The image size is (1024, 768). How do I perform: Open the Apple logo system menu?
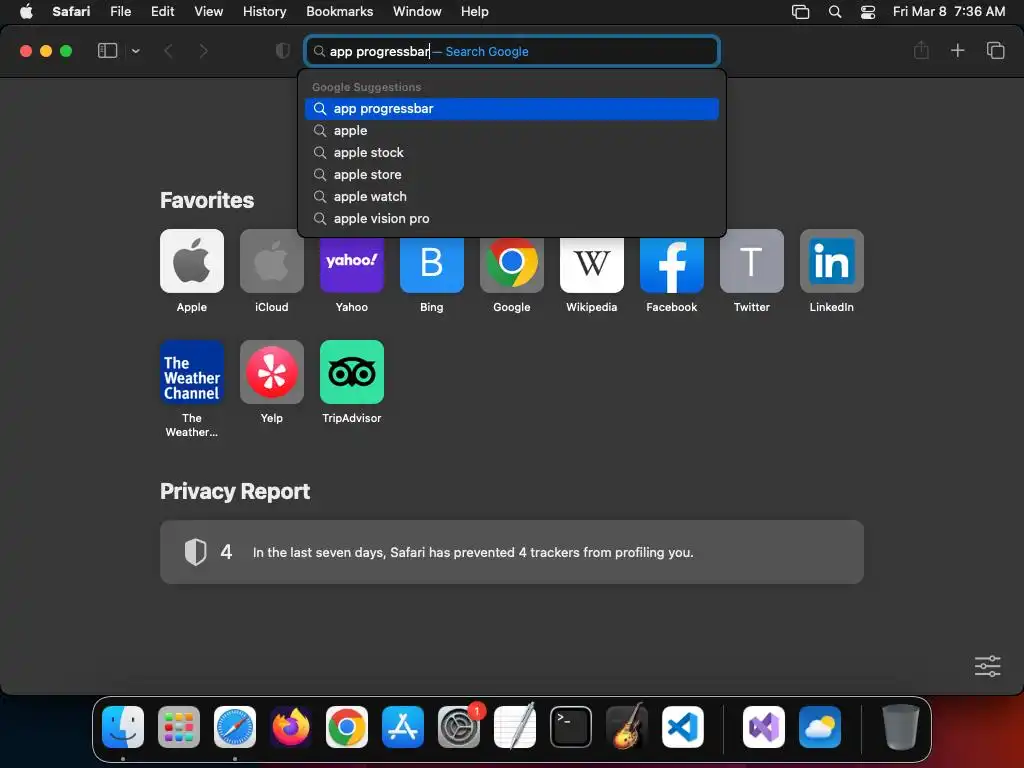point(26,12)
